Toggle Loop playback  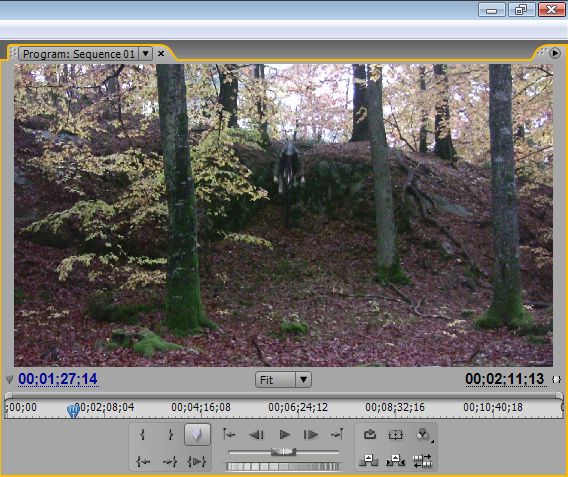click(x=369, y=434)
